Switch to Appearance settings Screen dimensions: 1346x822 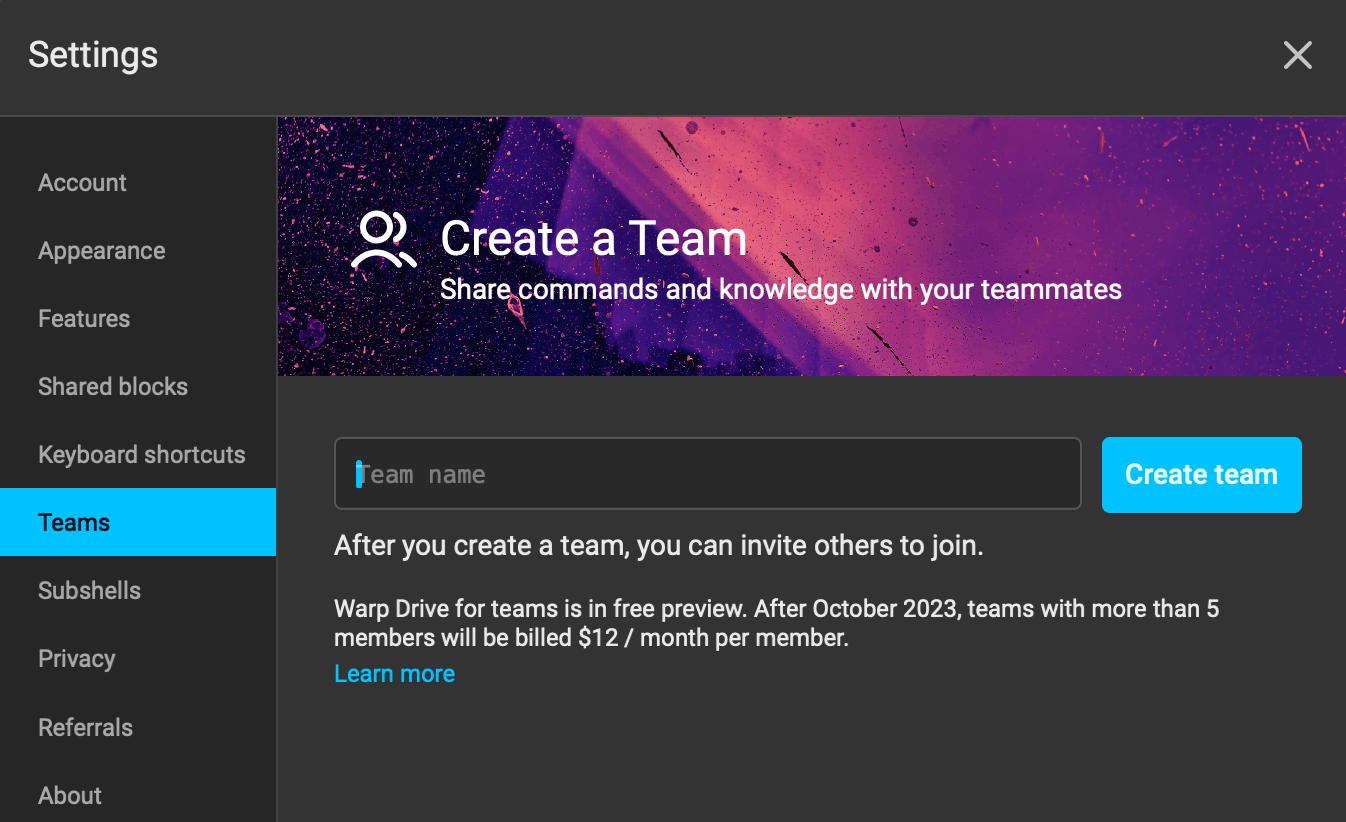(x=138, y=251)
